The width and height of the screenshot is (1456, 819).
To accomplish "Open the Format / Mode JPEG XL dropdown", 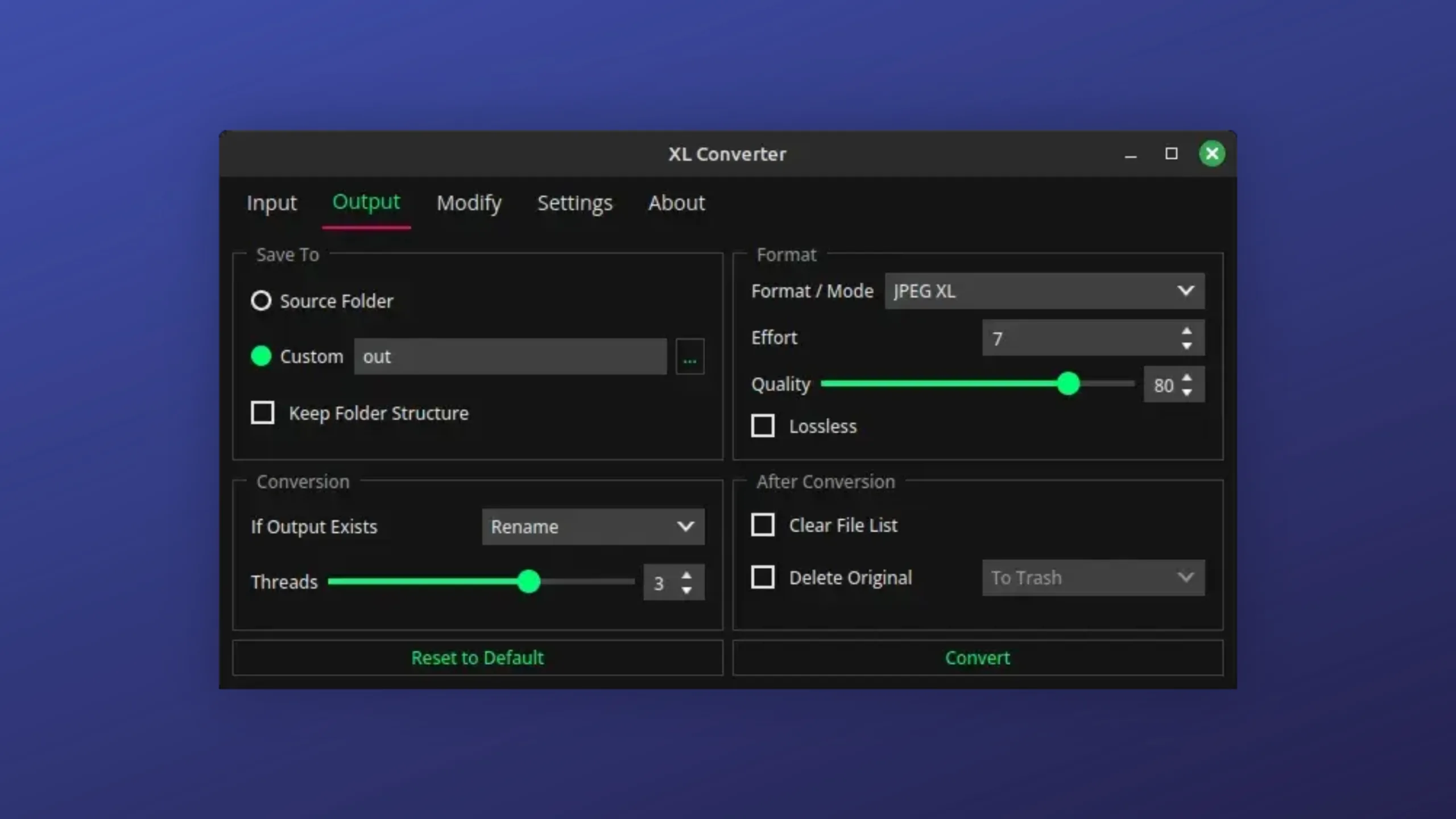I will (x=1044, y=291).
